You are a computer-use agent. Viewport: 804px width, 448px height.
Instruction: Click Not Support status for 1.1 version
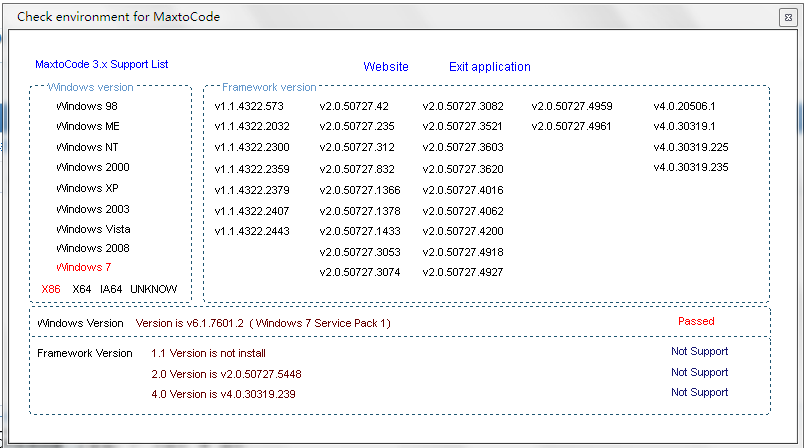699,352
